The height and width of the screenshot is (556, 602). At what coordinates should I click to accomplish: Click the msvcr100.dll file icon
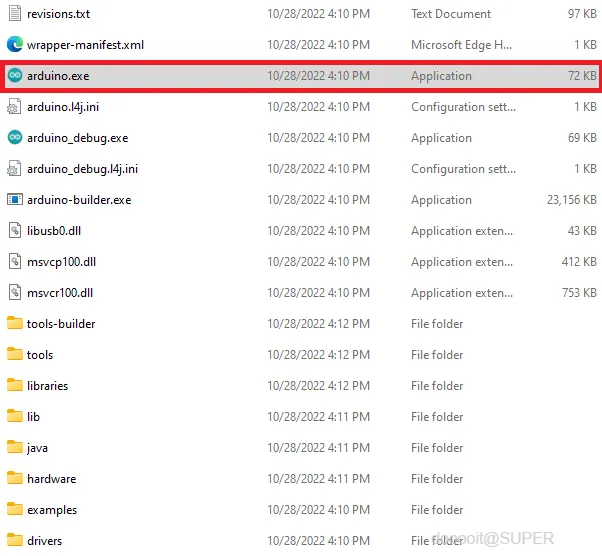(x=15, y=293)
